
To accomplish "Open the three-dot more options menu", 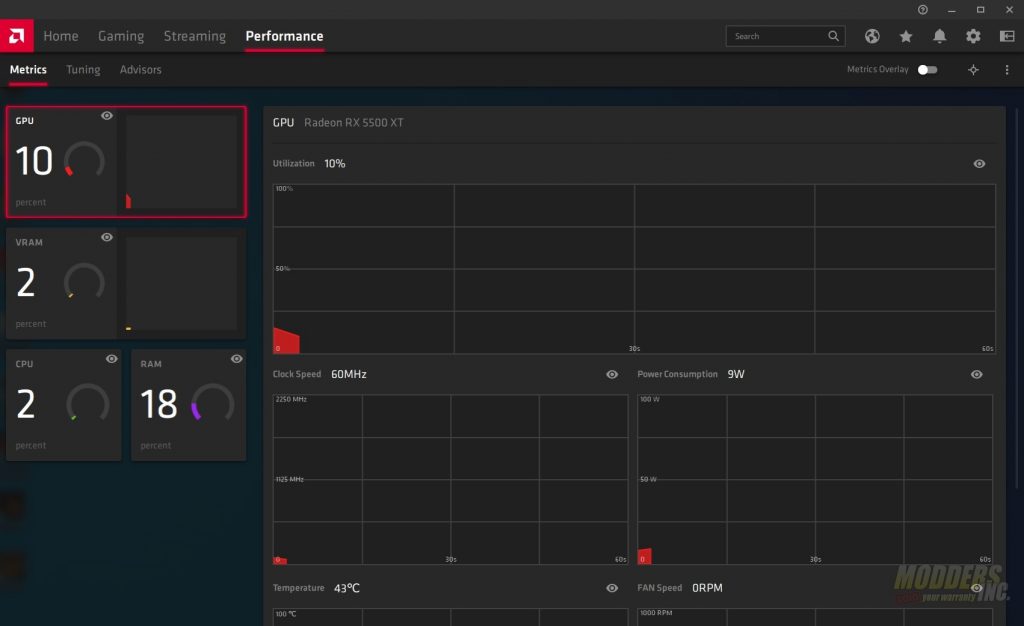I will [1007, 70].
